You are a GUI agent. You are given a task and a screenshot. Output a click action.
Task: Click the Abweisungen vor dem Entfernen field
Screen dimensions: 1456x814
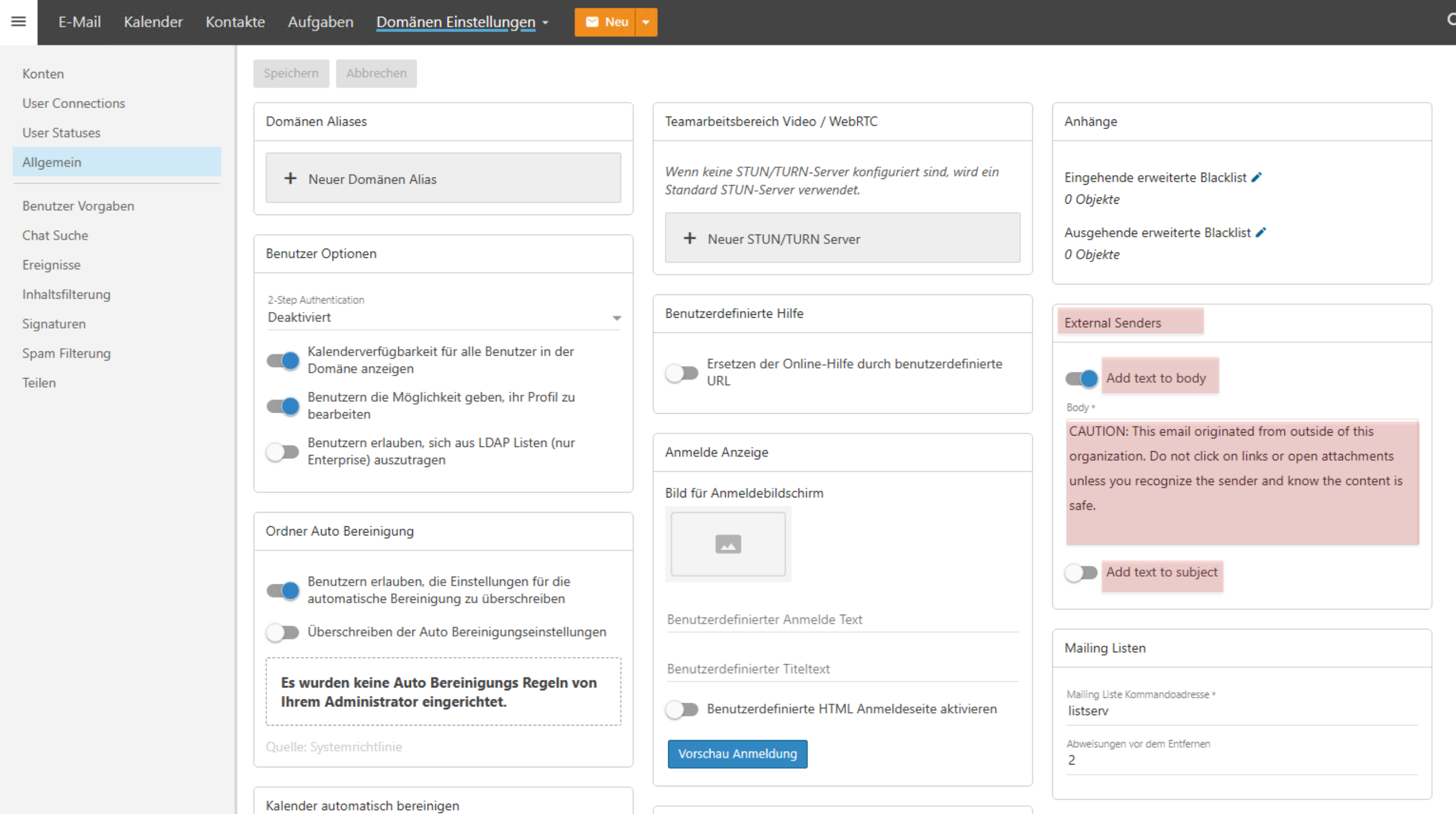(x=1242, y=760)
